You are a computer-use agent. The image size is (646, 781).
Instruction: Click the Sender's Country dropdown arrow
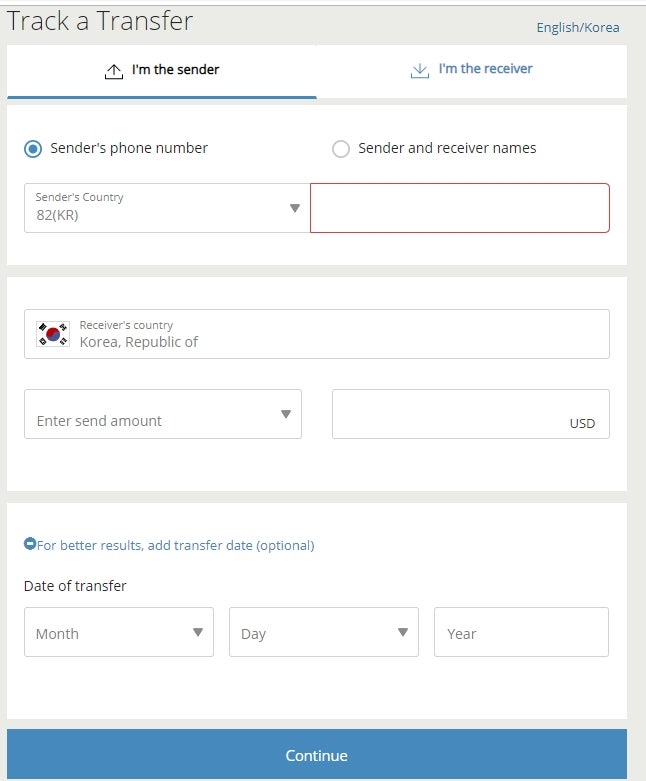295,208
